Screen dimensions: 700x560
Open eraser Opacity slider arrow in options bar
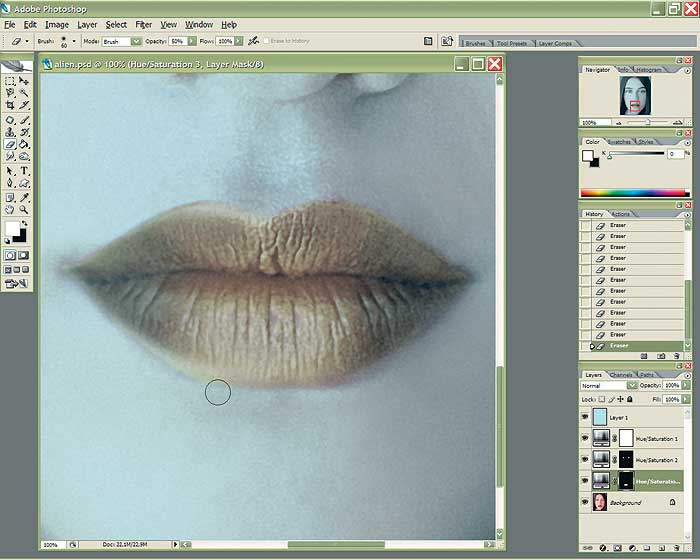[x=192, y=41]
